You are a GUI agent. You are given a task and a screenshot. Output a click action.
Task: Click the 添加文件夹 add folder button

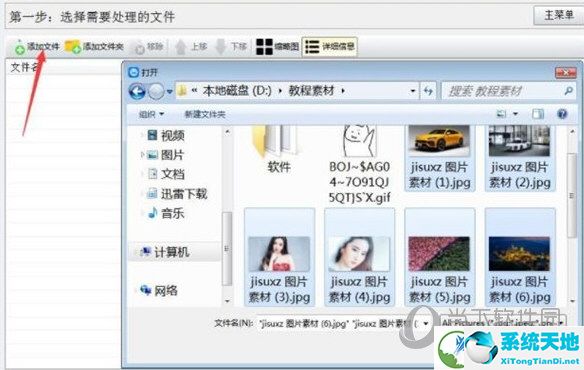point(94,47)
